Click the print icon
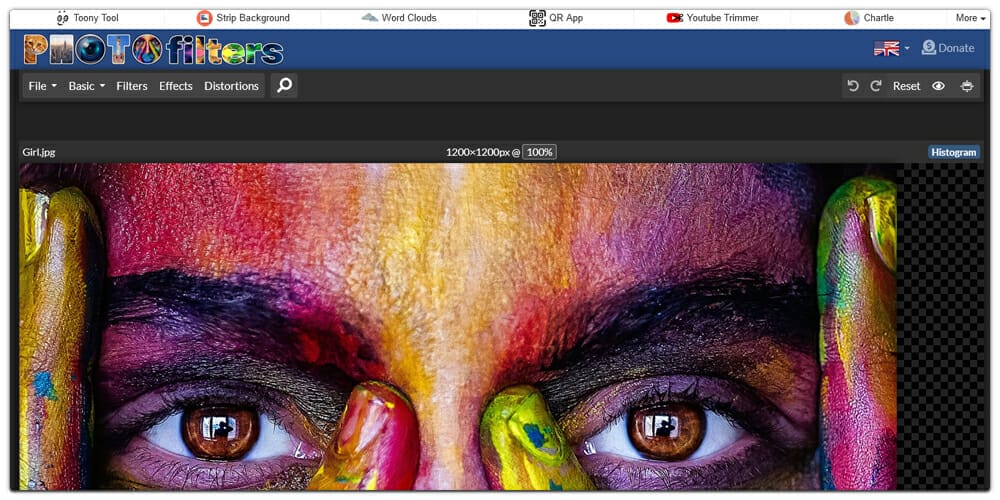 (x=967, y=86)
